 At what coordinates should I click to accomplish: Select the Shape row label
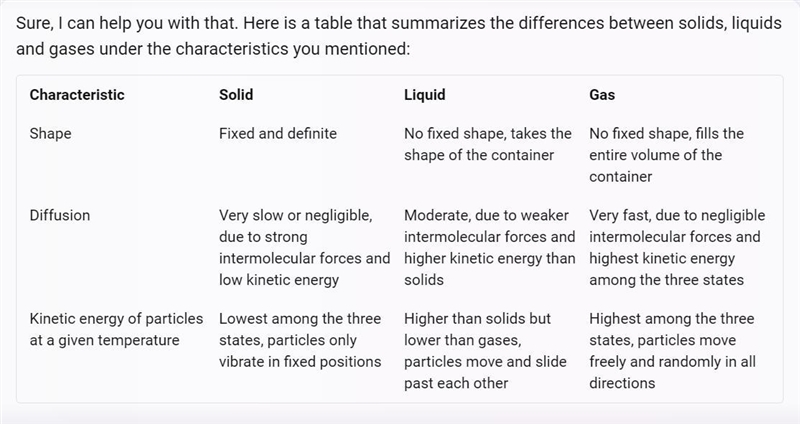coord(51,134)
